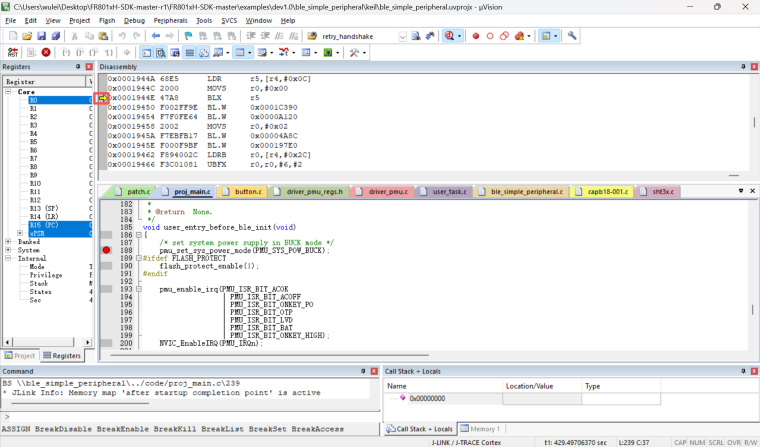Open Configuration with the wrench icon
This screenshot has height=447, width=760.
[x=573, y=36]
